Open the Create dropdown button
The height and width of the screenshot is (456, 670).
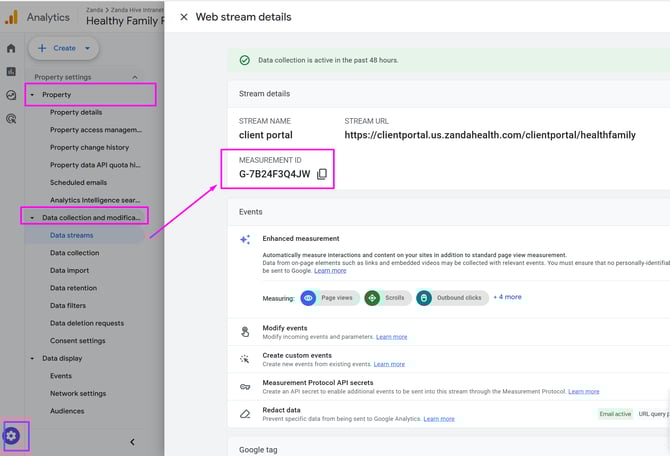click(x=63, y=48)
